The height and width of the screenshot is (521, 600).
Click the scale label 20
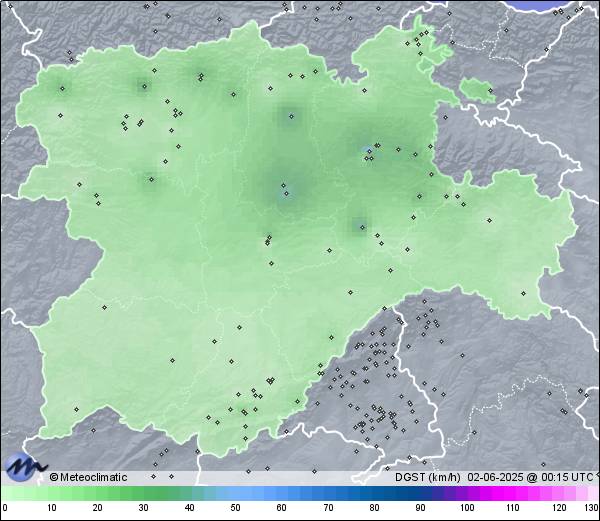(x=98, y=508)
